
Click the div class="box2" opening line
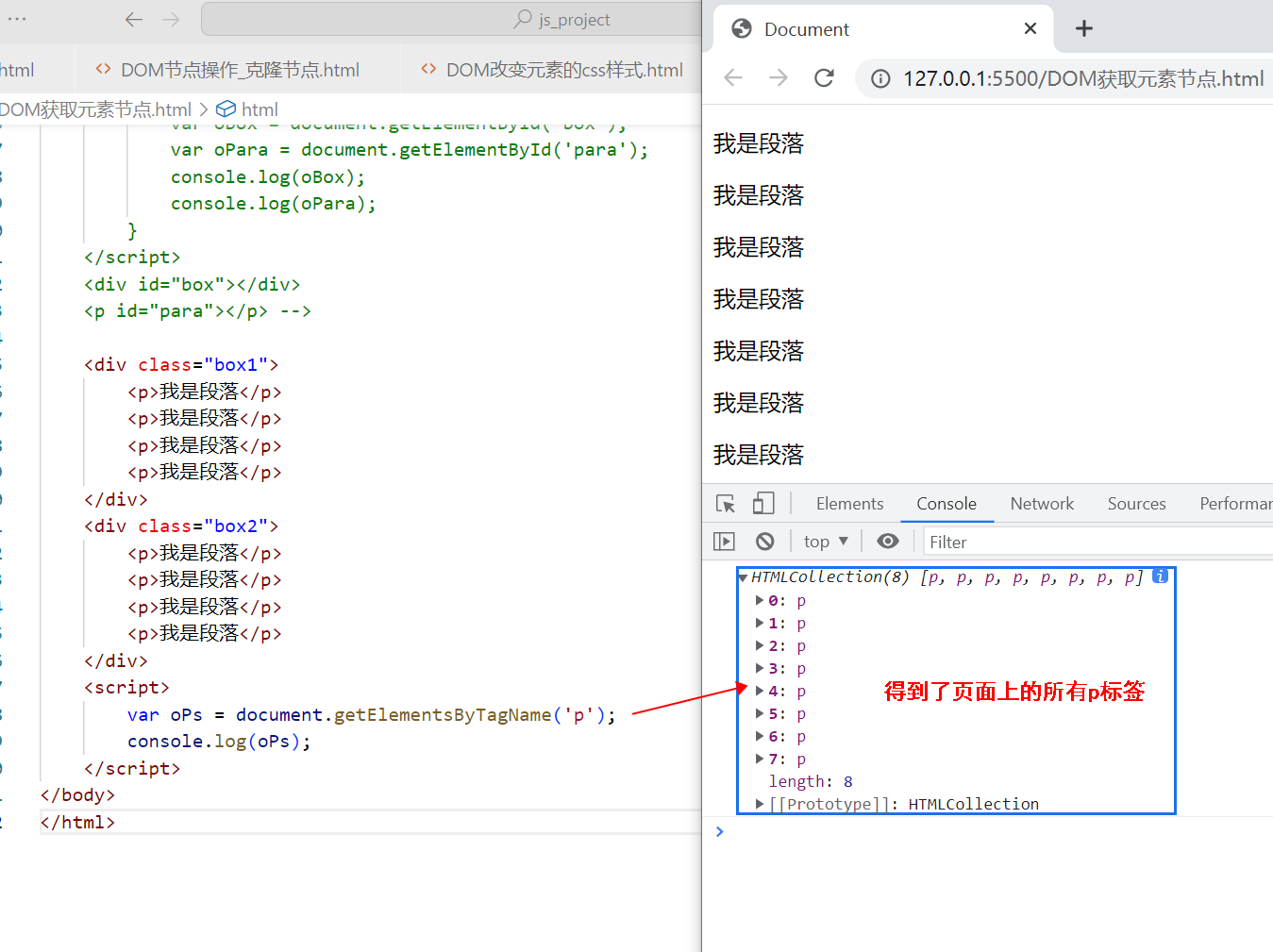(x=181, y=526)
